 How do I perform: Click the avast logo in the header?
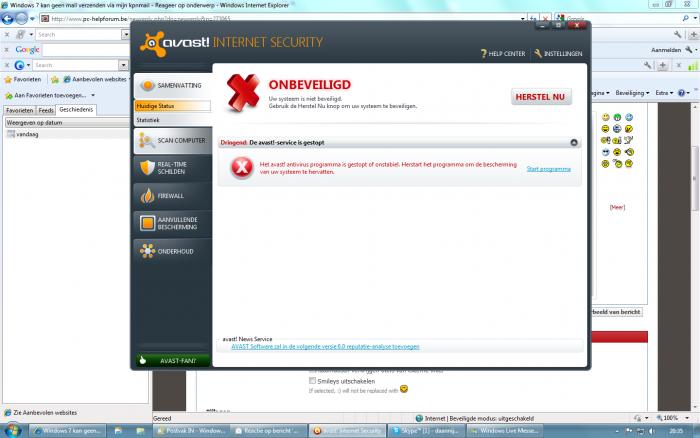(x=174, y=43)
